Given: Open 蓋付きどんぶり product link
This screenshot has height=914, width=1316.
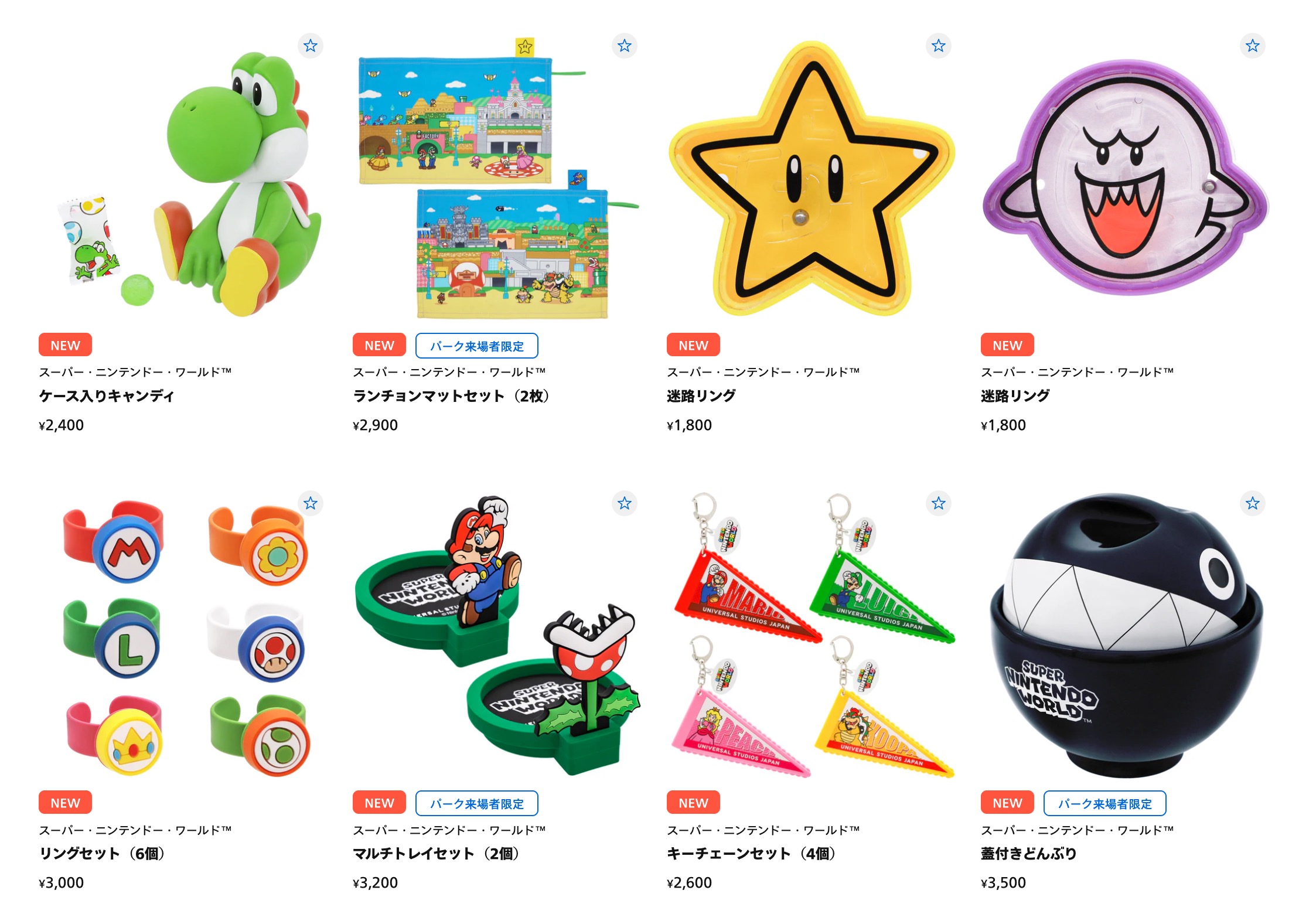Looking at the screenshot, I should click(1029, 854).
